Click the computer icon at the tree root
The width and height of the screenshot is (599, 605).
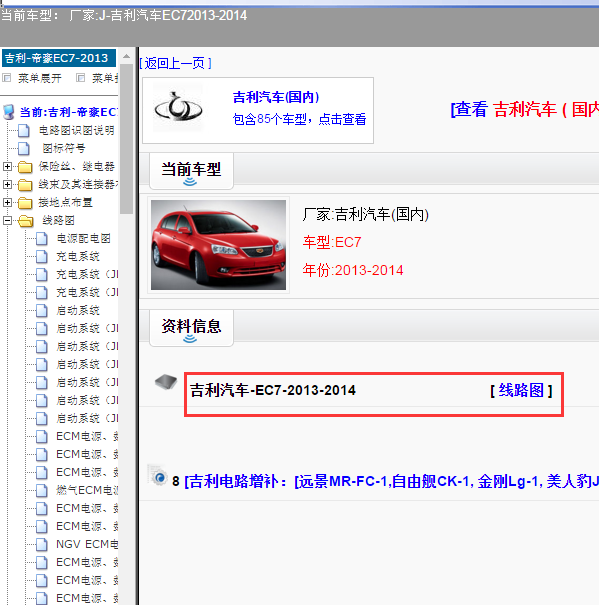pyautogui.click(x=8, y=112)
